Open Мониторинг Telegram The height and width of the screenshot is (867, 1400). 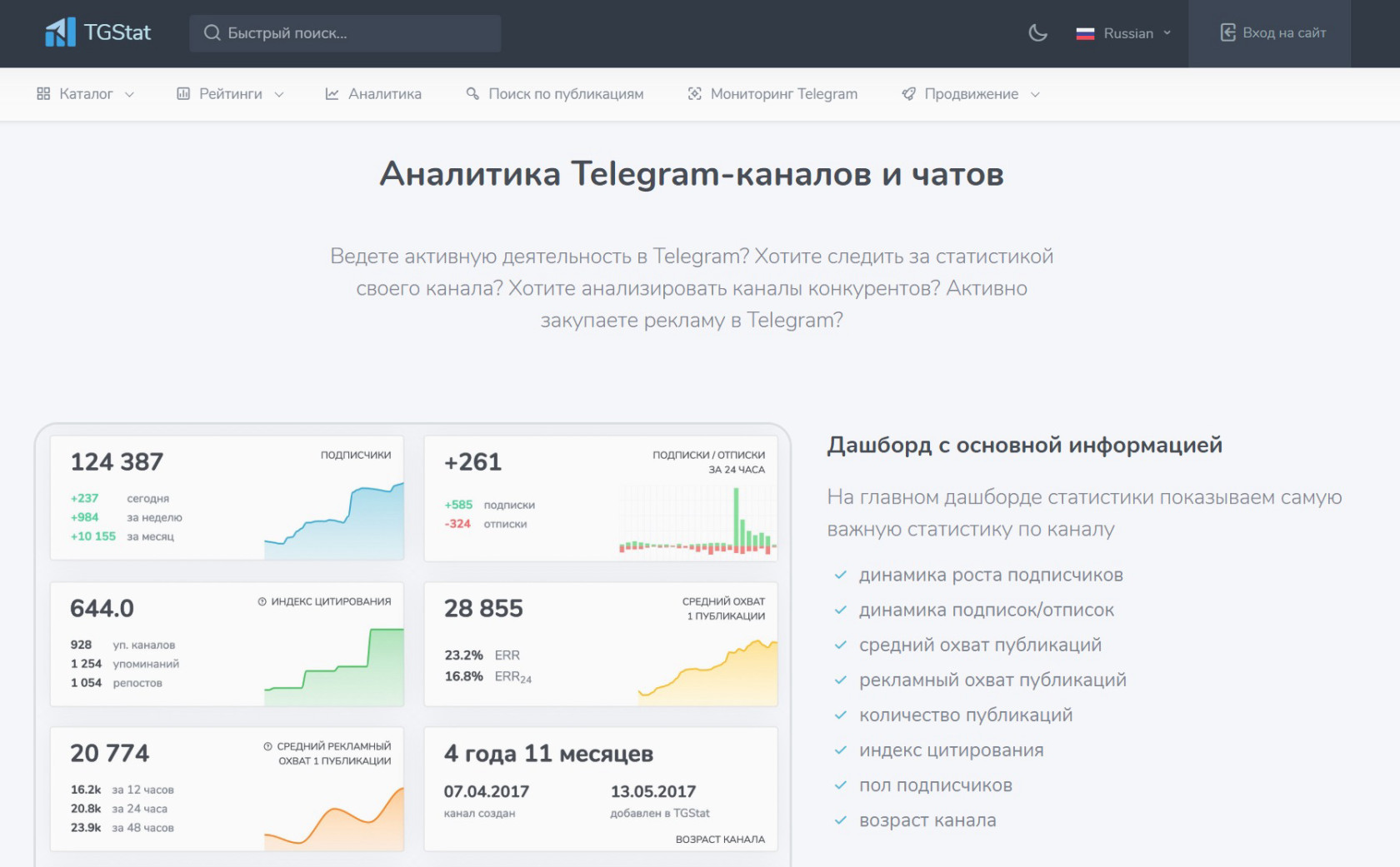tap(772, 94)
